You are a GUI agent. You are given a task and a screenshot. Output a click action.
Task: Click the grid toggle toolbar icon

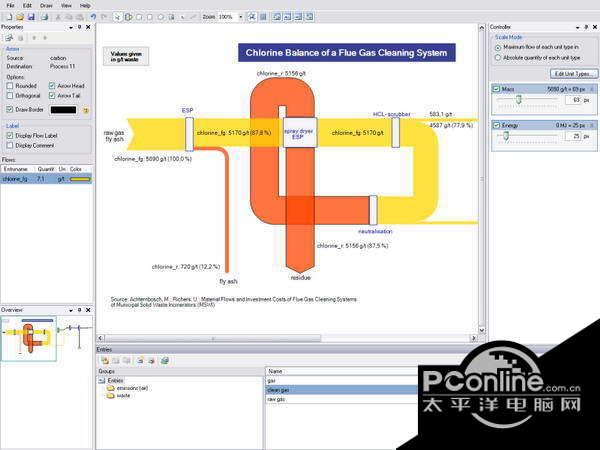pos(263,17)
